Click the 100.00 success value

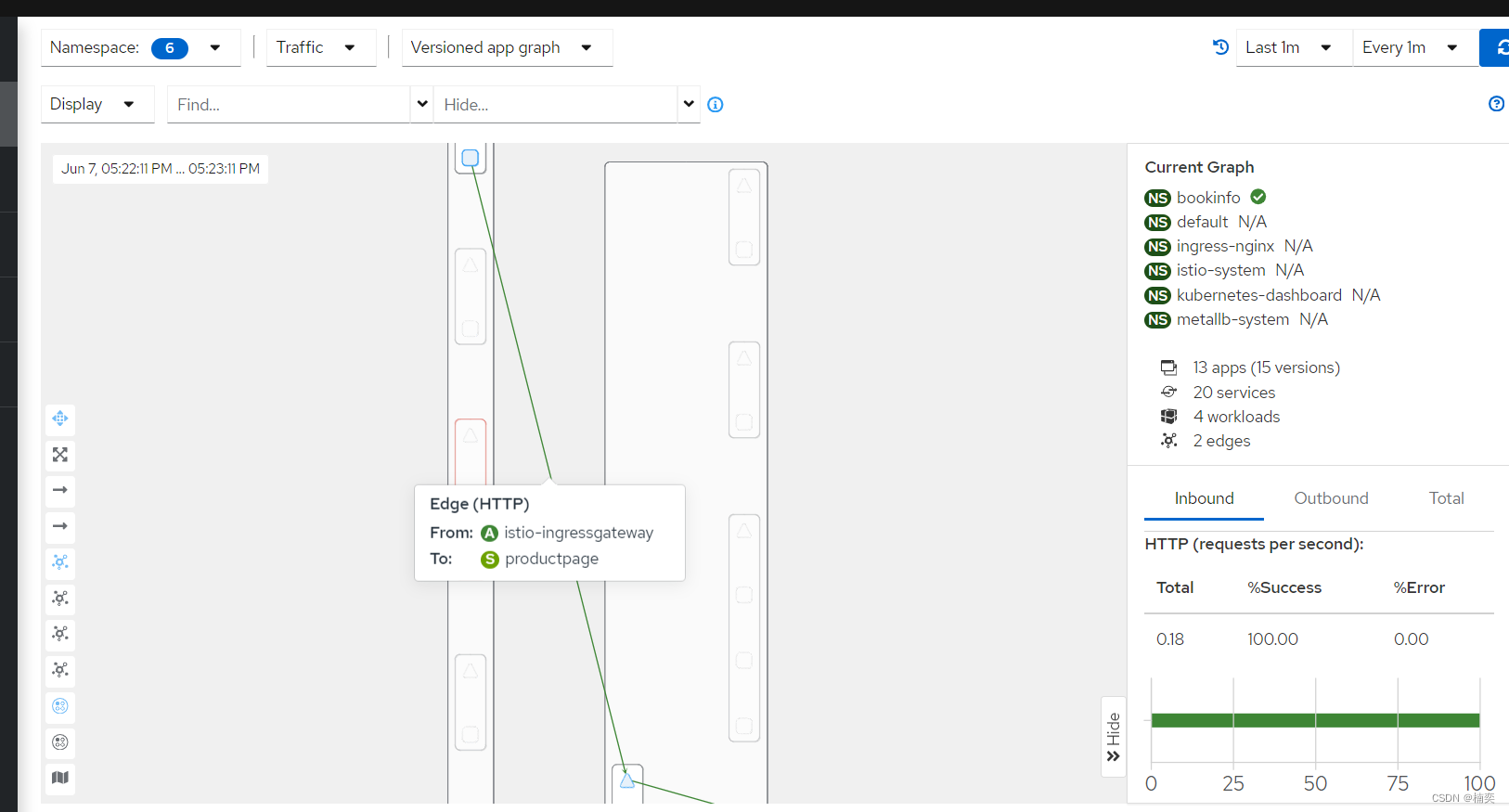(1272, 639)
